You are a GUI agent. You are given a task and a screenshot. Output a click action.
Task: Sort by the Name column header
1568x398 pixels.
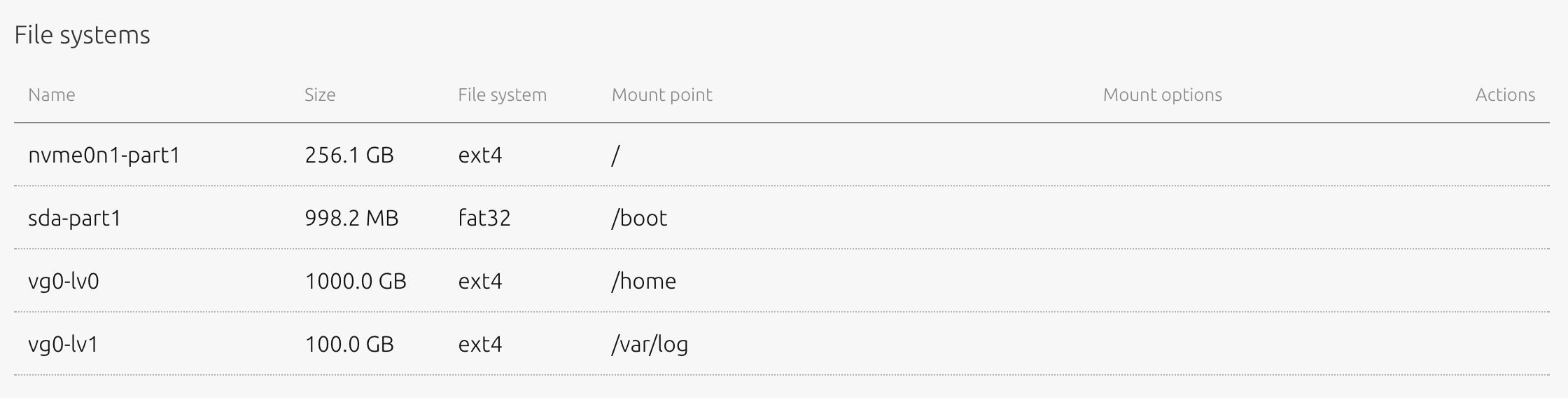pos(52,95)
